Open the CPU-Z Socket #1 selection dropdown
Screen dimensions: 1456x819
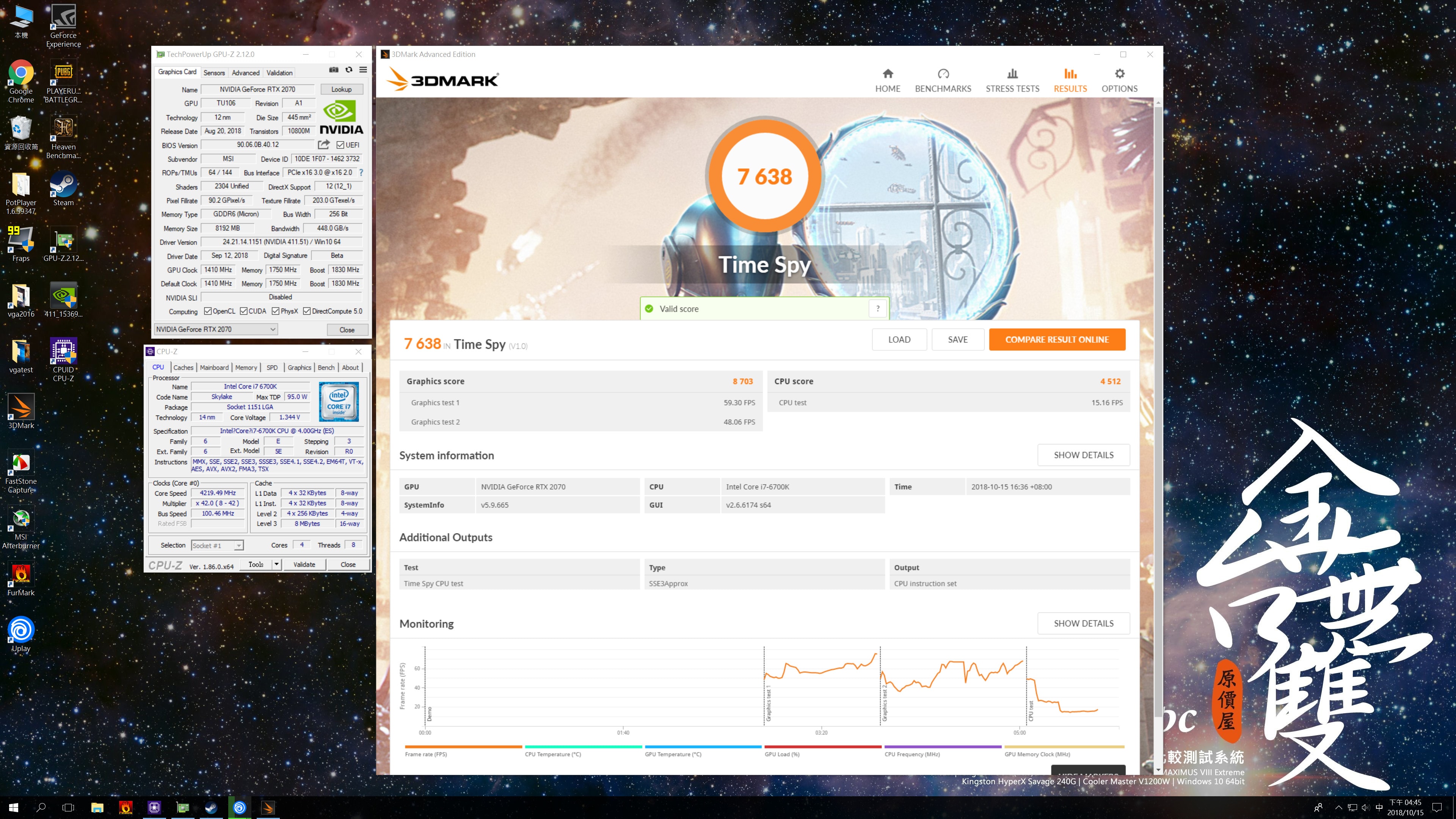(218, 546)
